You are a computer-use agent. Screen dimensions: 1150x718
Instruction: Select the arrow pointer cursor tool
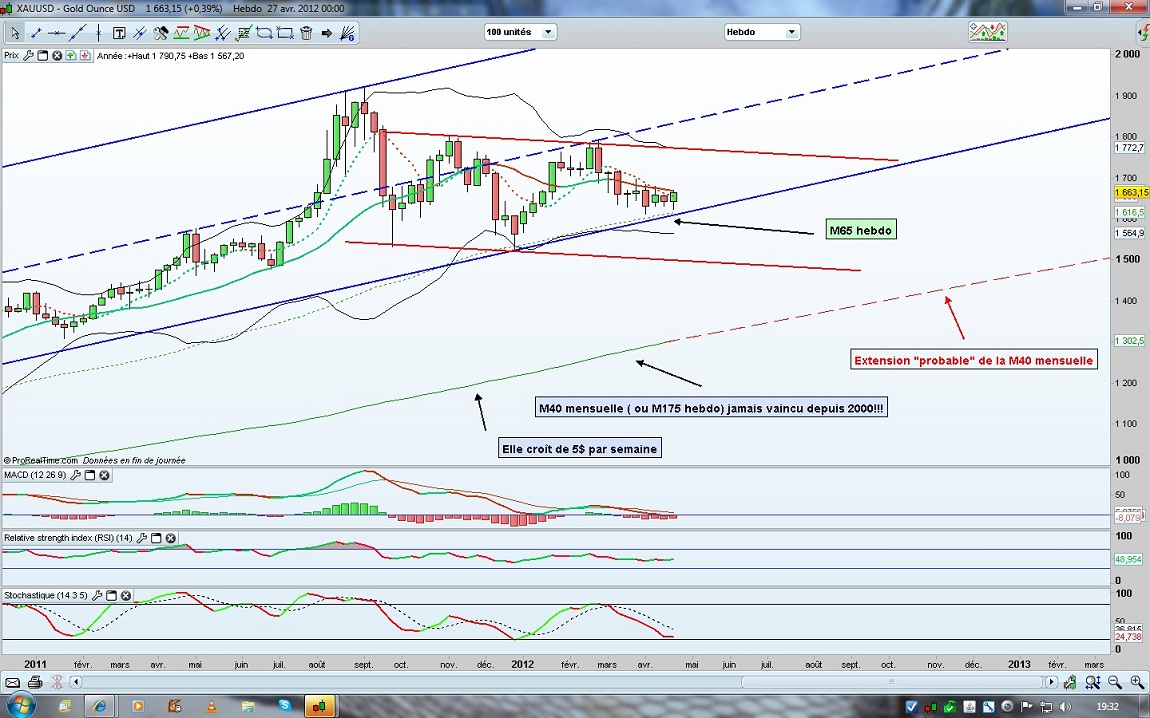(x=14, y=32)
